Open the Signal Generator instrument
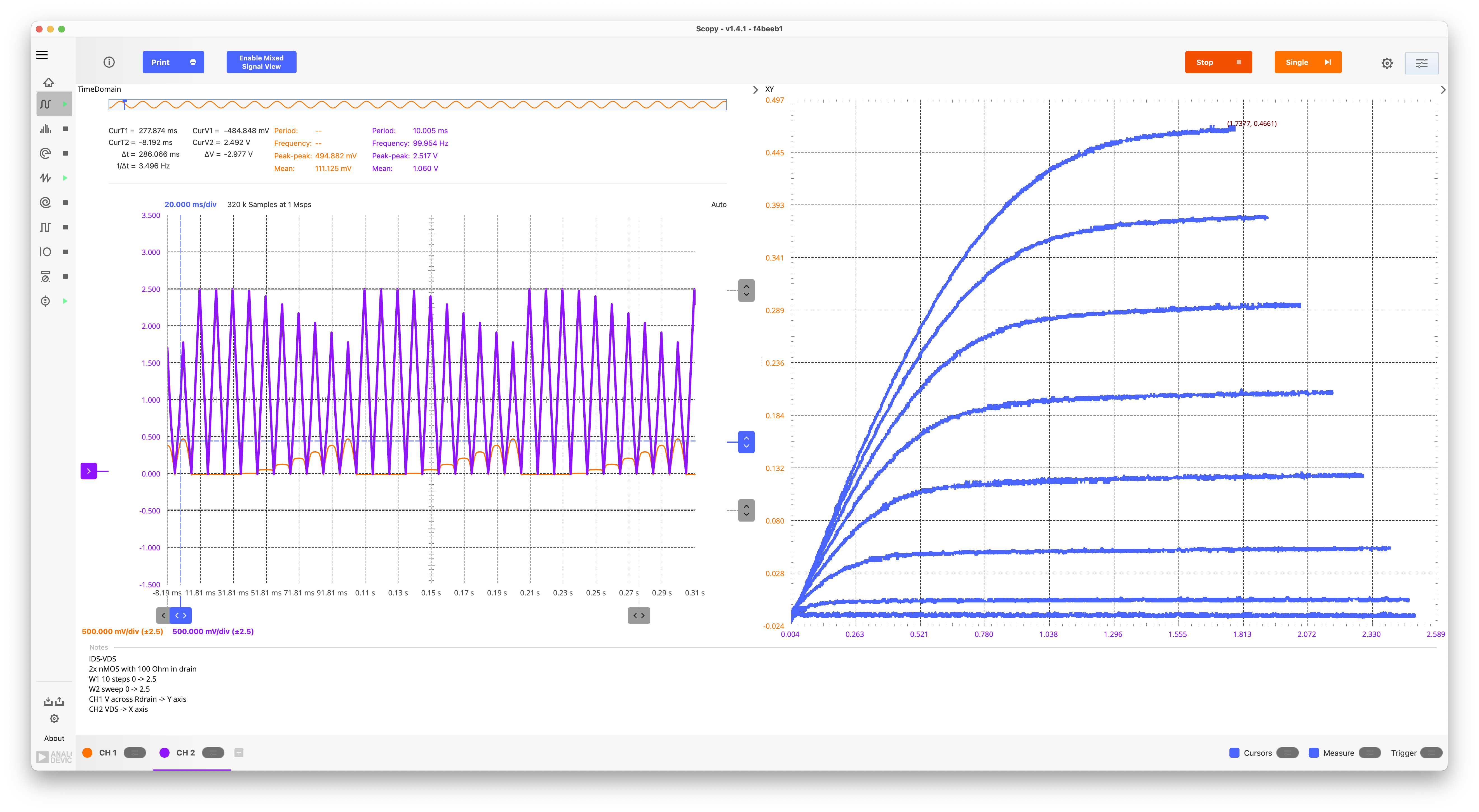Image resolution: width=1479 pixels, height=812 pixels. point(46,178)
